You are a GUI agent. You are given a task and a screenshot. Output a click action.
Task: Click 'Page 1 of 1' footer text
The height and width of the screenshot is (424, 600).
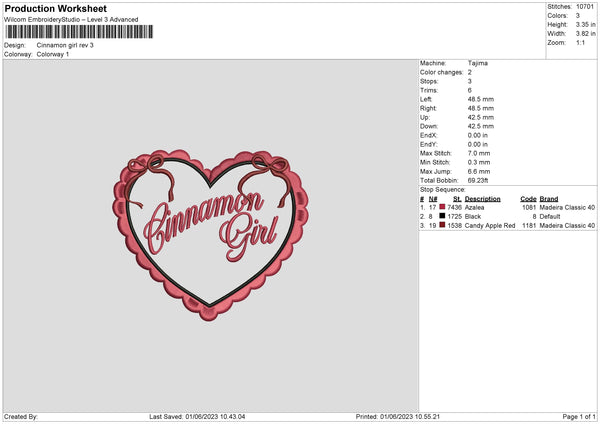[x=579, y=417]
